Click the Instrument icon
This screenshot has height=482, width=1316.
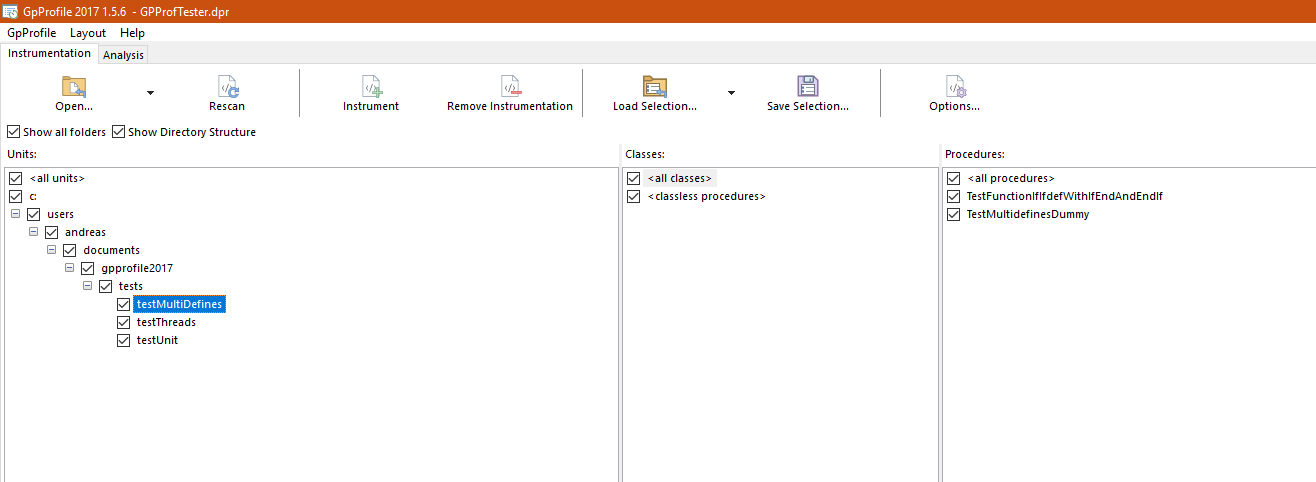pos(371,86)
